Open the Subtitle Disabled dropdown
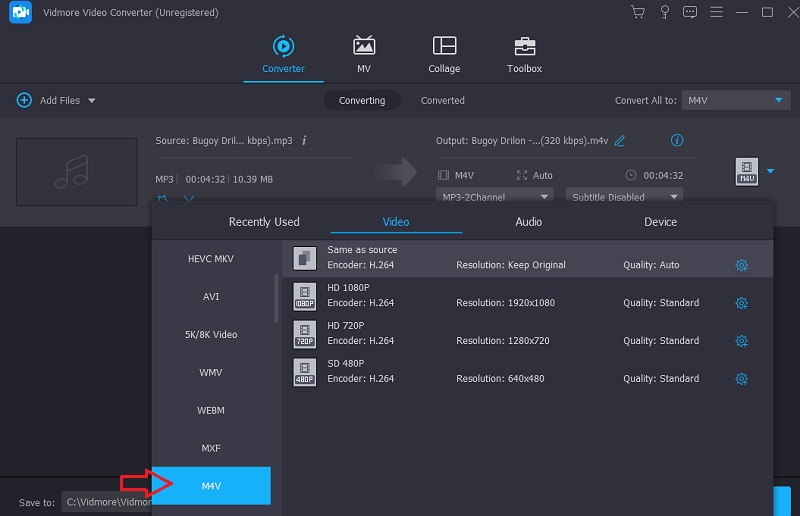This screenshot has width=800, height=516. click(624, 197)
